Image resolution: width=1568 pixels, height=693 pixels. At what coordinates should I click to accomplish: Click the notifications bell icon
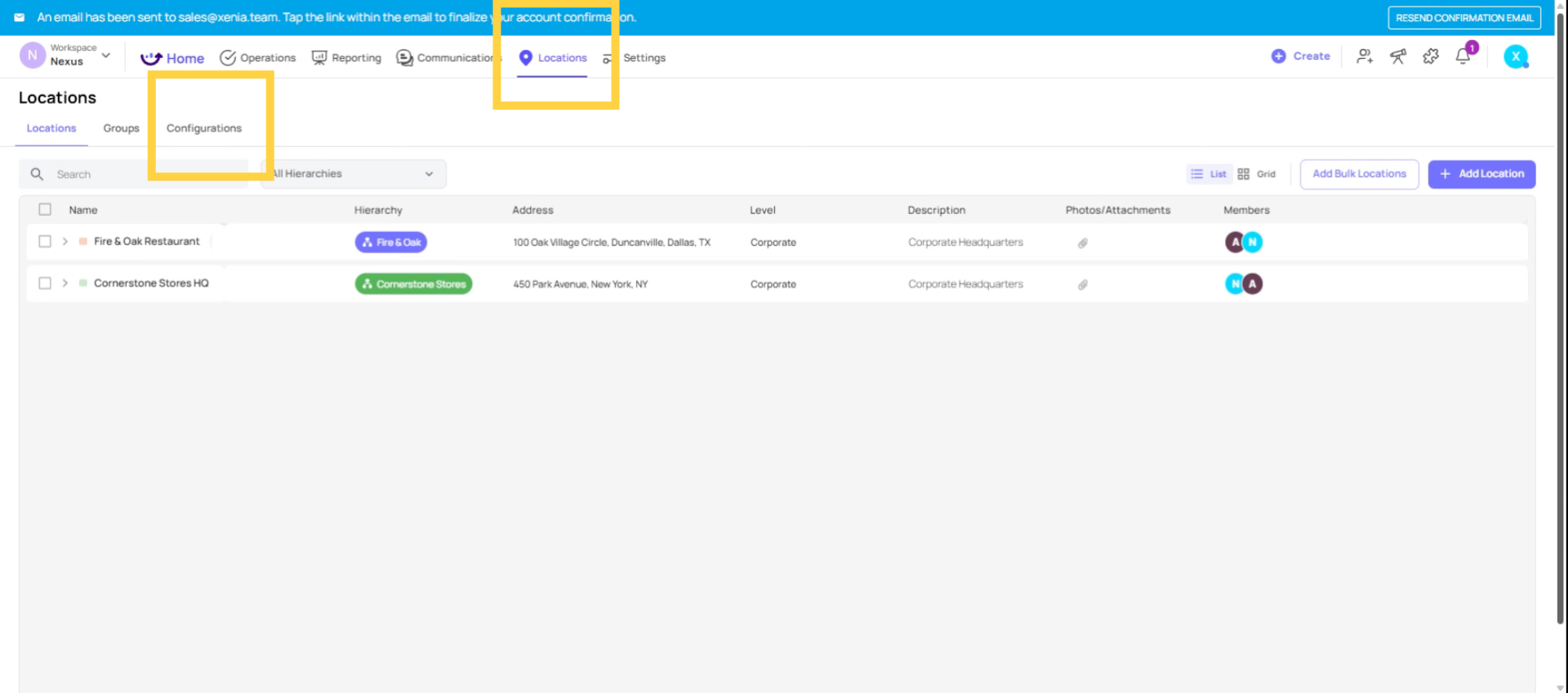(x=1463, y=56)
